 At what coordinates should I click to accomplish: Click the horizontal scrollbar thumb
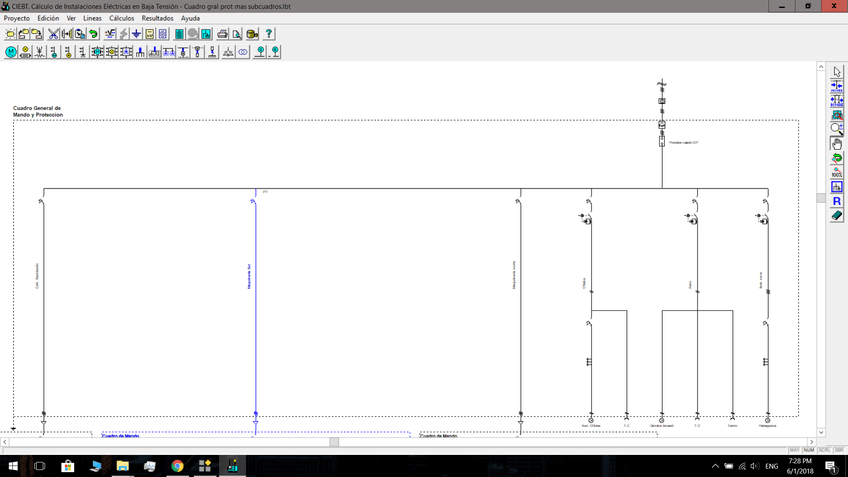pyautogui.click(x=334, y=442)
